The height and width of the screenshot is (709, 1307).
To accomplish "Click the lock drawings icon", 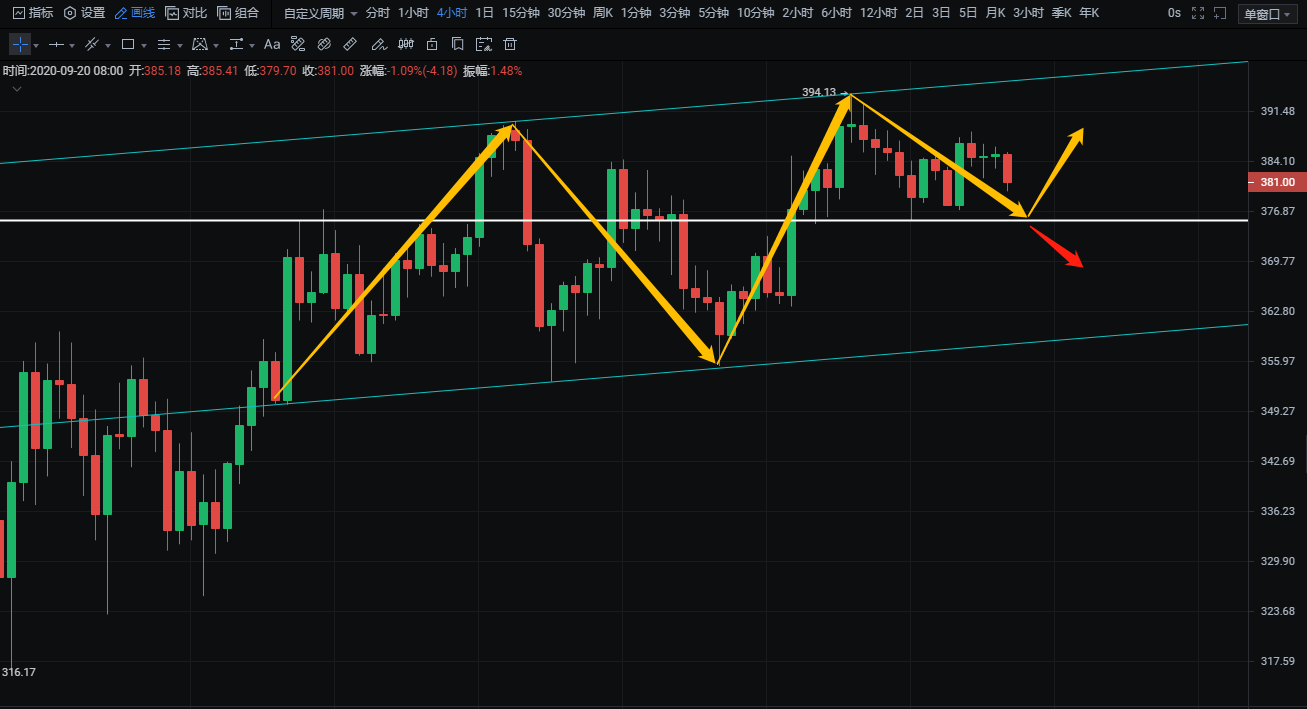I will (431, 44).
